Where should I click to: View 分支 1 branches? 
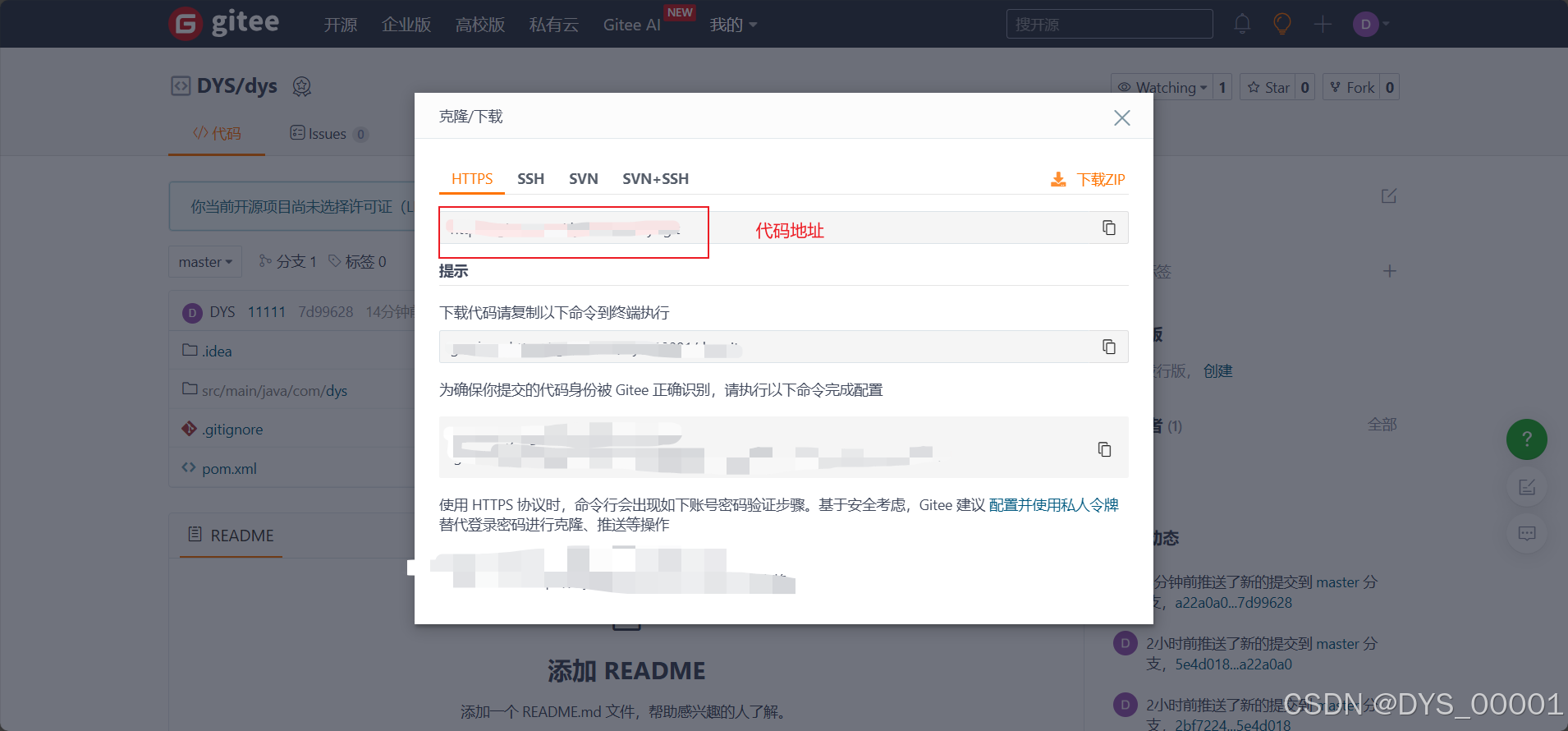pos(287,261)
